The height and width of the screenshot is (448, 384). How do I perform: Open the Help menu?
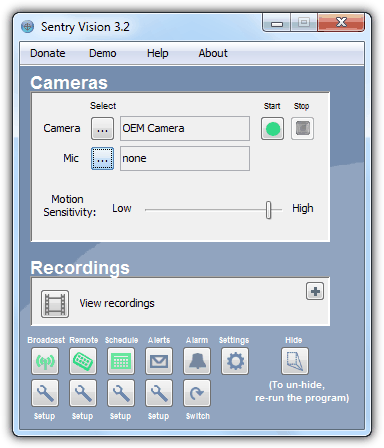click(158, 53)
